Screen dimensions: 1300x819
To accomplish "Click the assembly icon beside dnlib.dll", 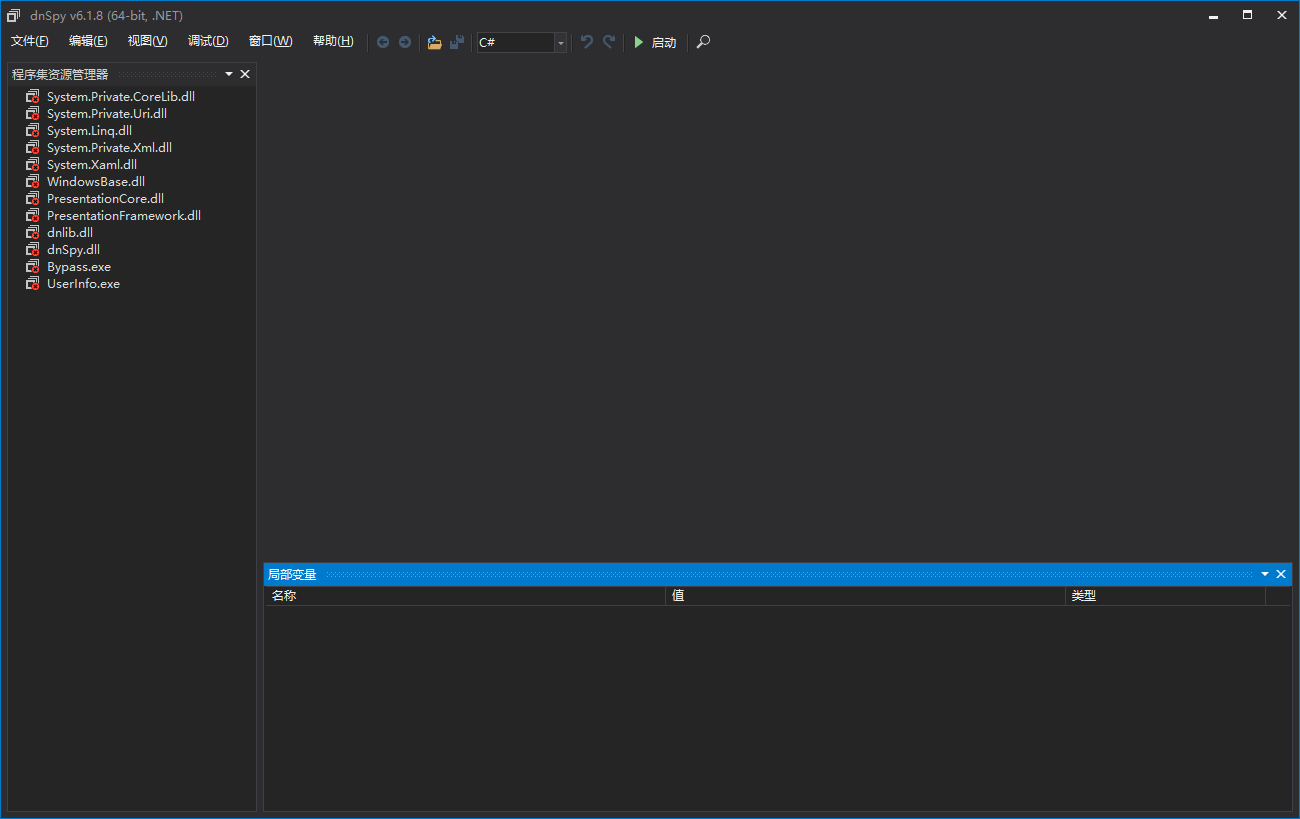I will (33, 233).
